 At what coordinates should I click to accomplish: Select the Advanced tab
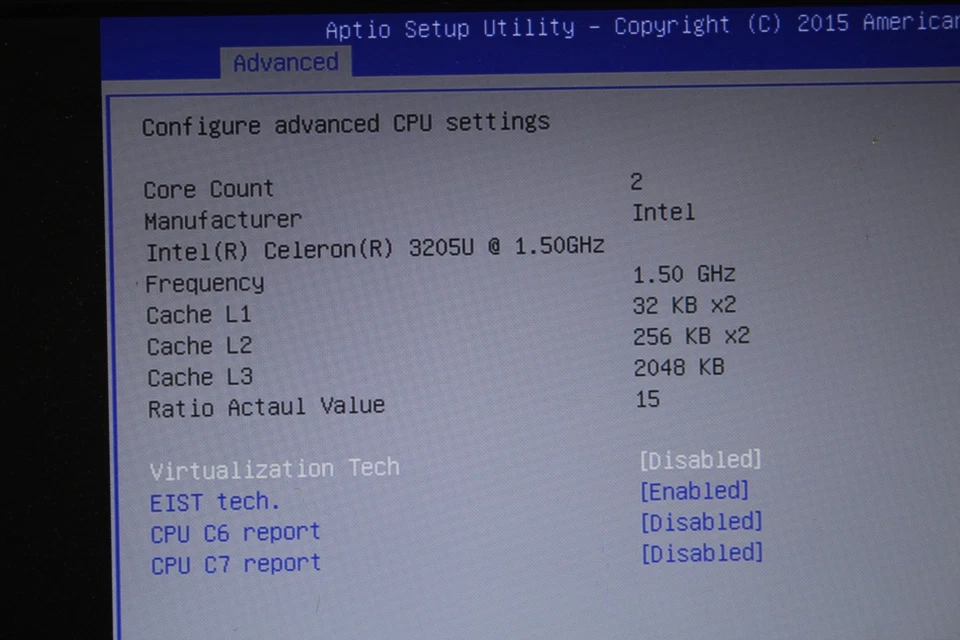click(x=285, y=62)
